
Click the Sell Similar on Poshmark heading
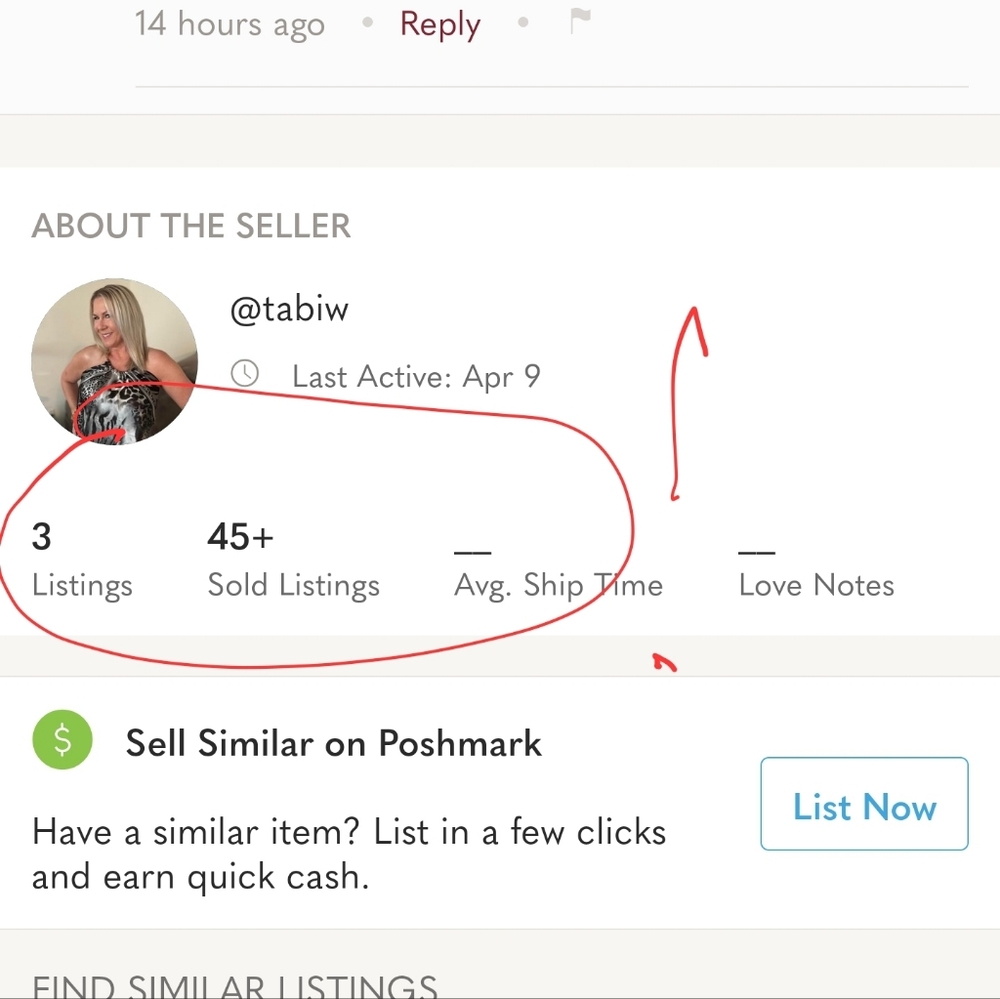click(x=334, y=744)
